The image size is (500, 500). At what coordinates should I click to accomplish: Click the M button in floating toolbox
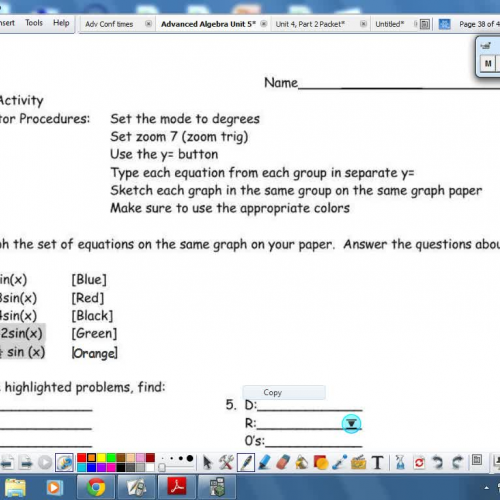coord(488,64)
